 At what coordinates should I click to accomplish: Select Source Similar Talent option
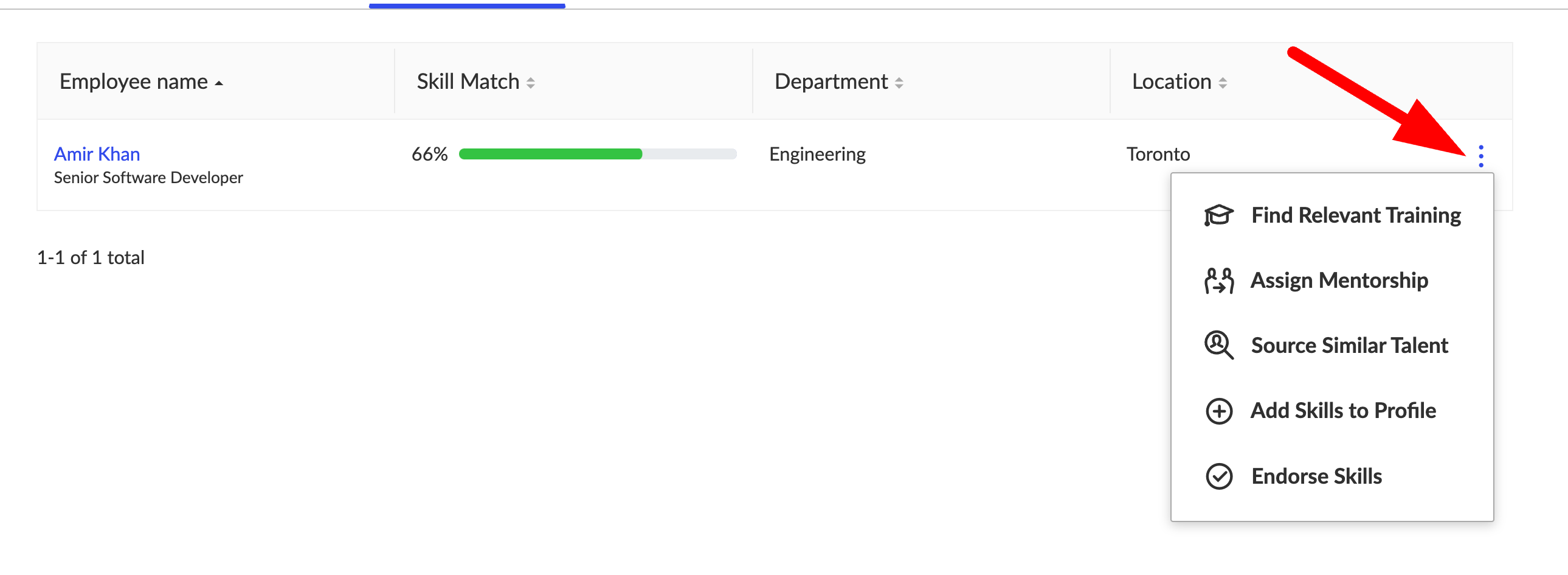pos(1349,346)
